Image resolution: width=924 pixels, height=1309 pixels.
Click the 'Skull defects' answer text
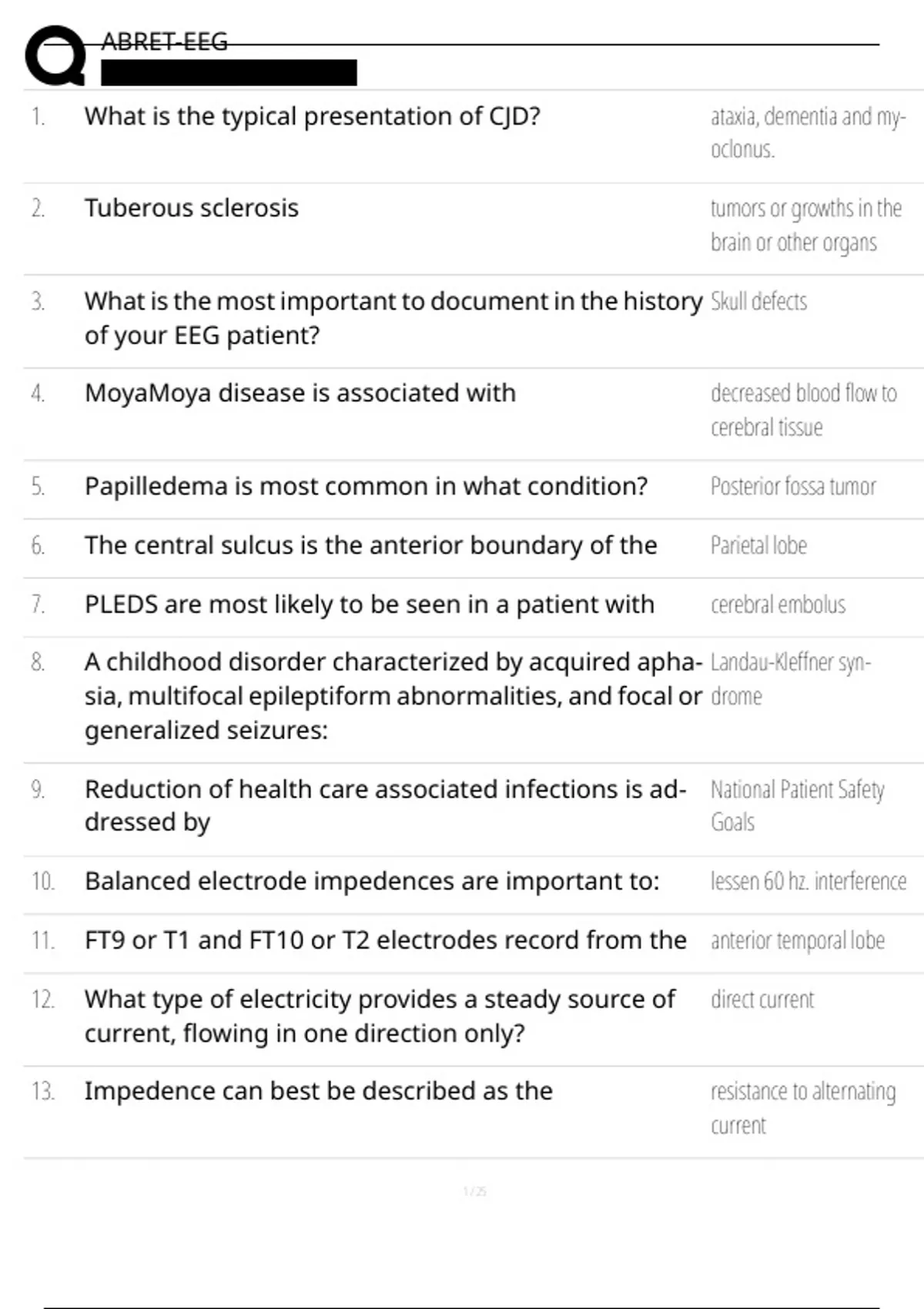coord(758,301)
